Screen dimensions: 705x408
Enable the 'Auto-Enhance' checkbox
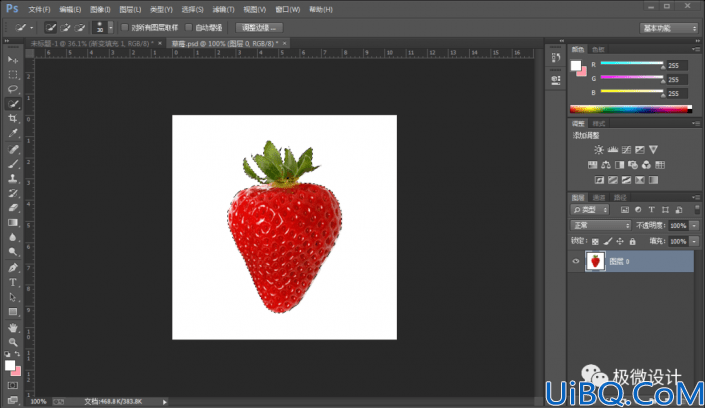(x=189, y=27)
